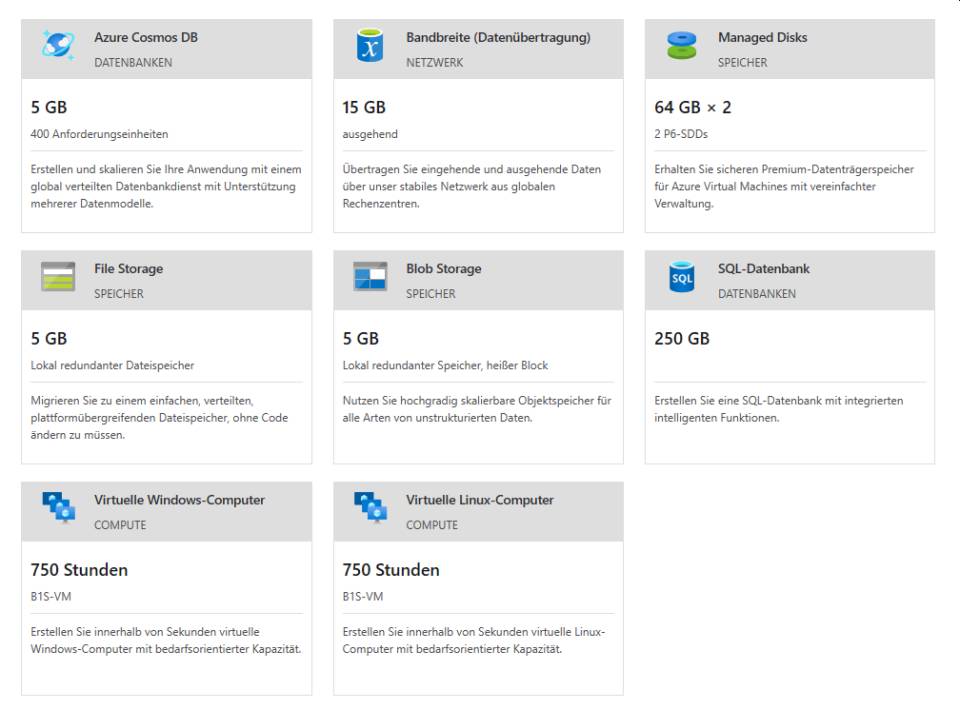
Task: Open the File Storage heading
Action: point(129,269)
